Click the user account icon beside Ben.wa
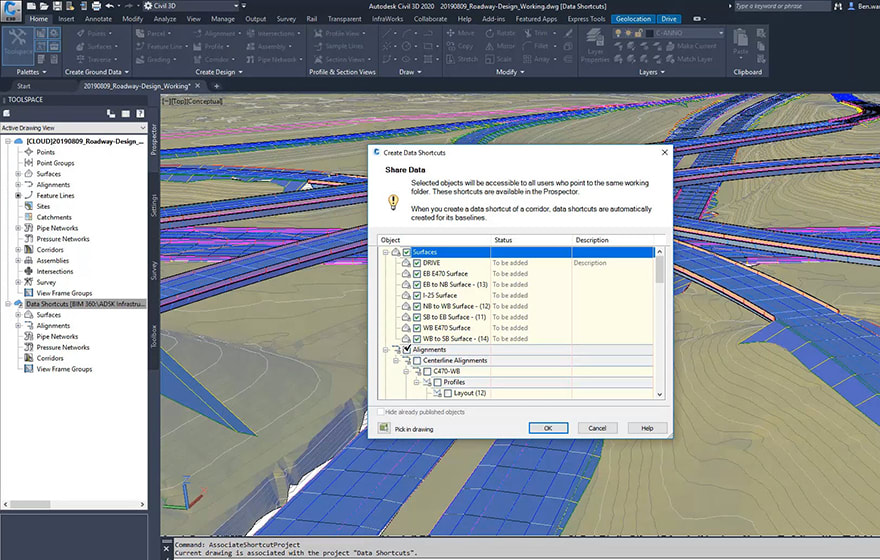The height and width of the screenshot is (560, 880). click(851, 6)
